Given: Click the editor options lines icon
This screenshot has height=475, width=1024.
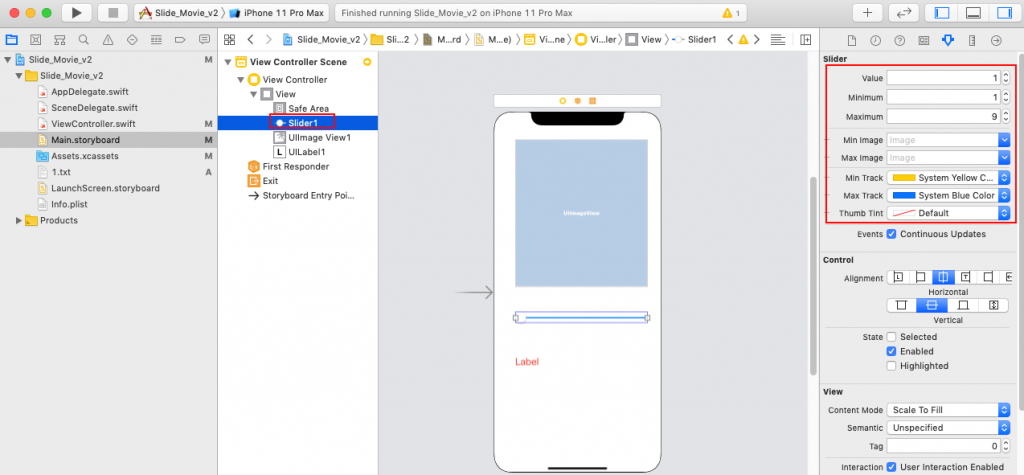Looking at the screenshot, I should tap(777, 39).
